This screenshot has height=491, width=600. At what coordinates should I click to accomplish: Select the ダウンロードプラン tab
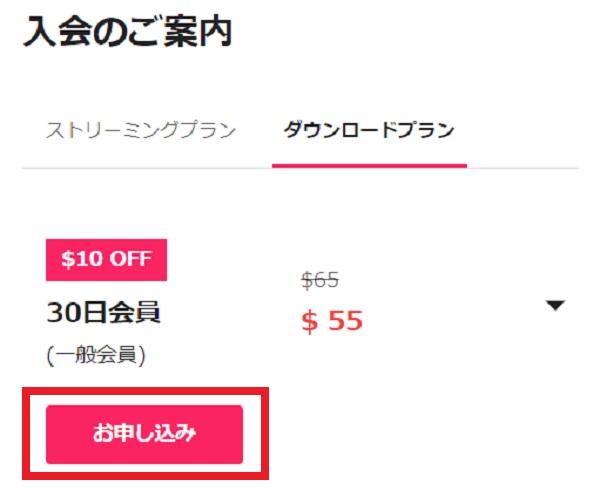point(369,131)
